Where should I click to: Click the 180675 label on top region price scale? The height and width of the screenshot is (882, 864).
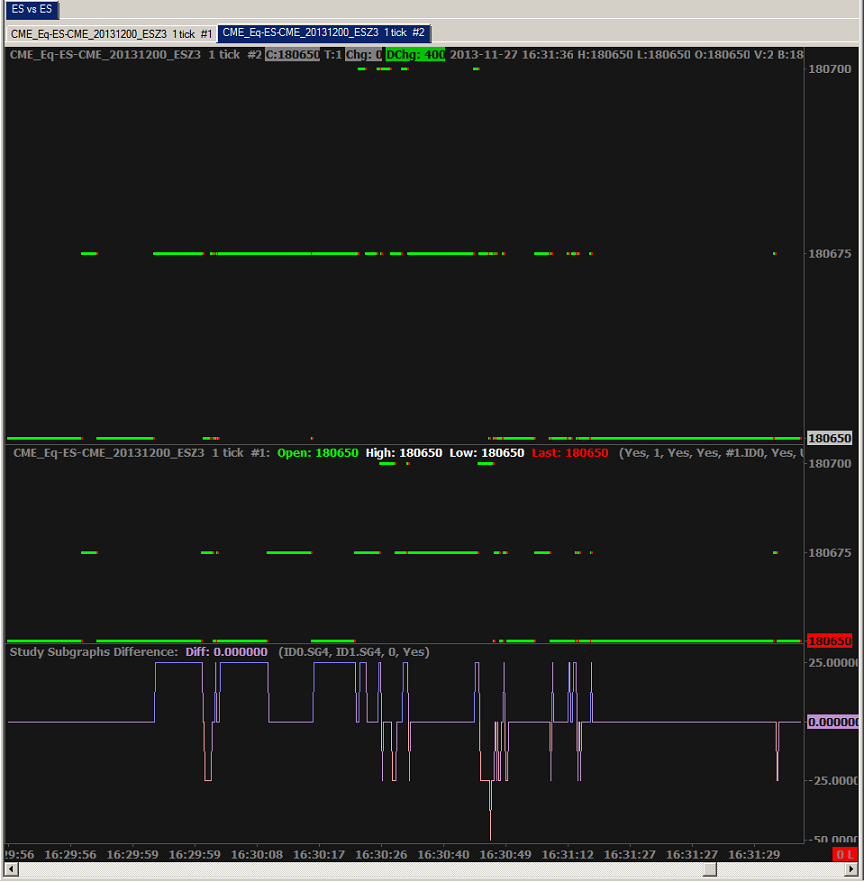pyautogui.click(x=830, y=254)
